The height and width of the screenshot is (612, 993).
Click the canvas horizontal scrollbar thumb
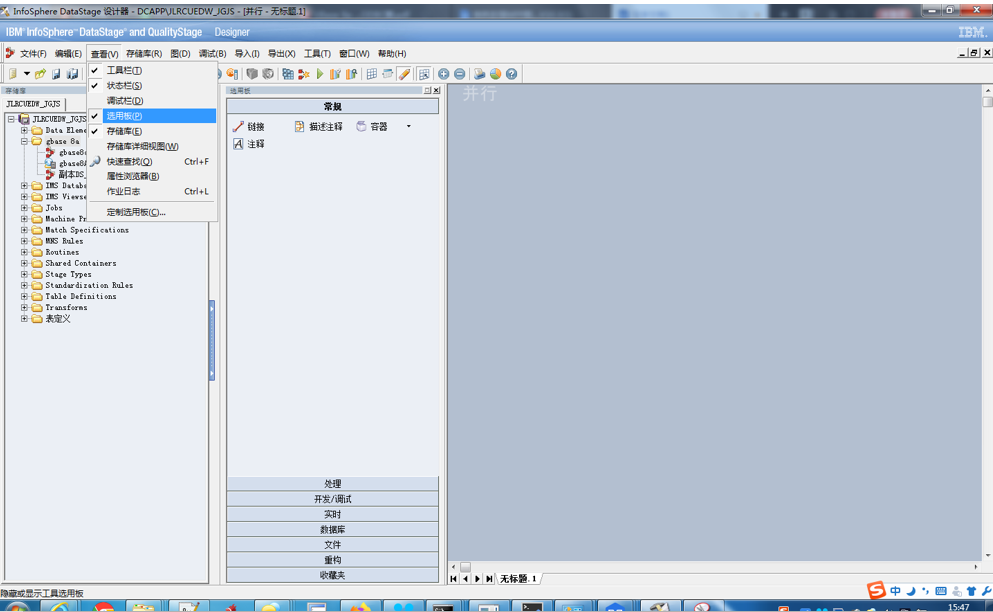tap(465, 567)
